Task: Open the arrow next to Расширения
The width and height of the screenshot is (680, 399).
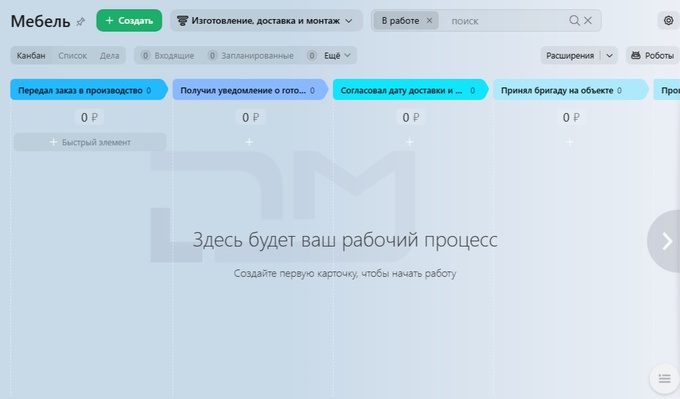Action: click(x=609, y=56)
